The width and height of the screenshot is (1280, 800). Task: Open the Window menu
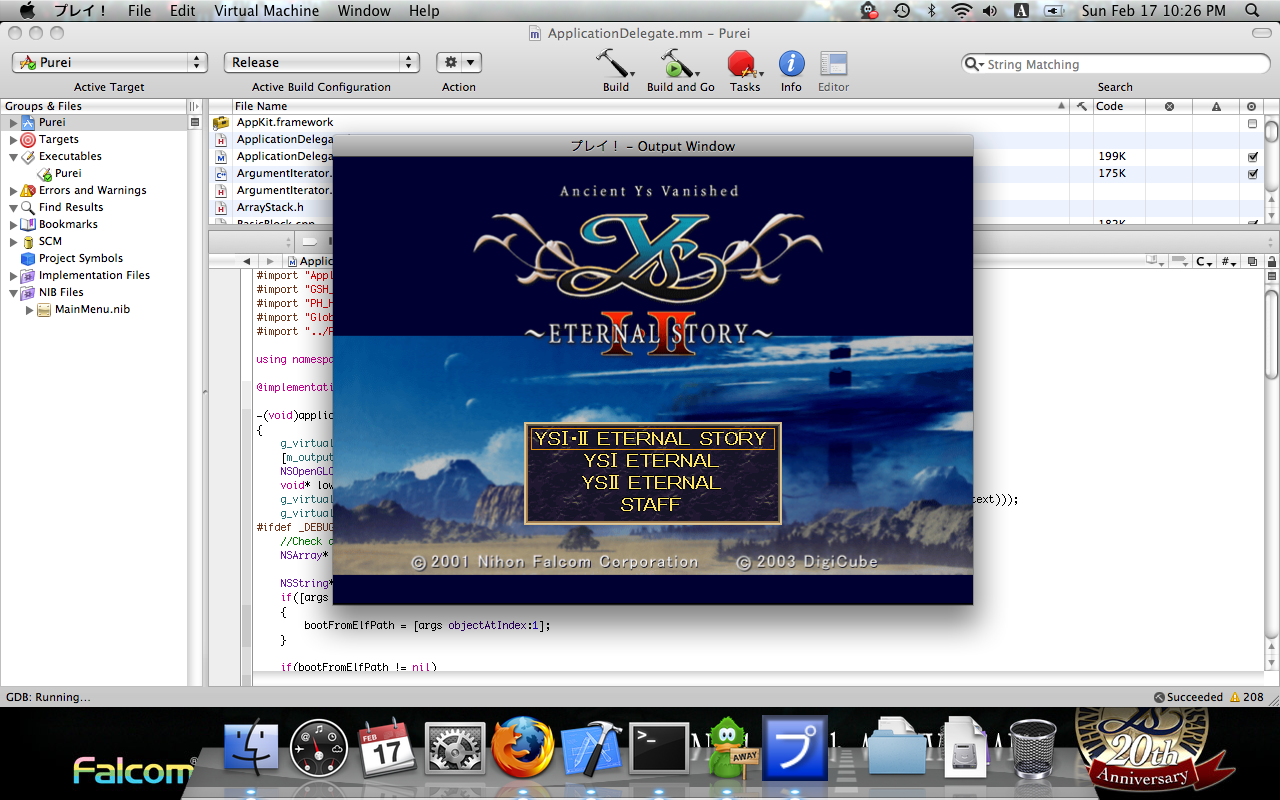(363, 11)
